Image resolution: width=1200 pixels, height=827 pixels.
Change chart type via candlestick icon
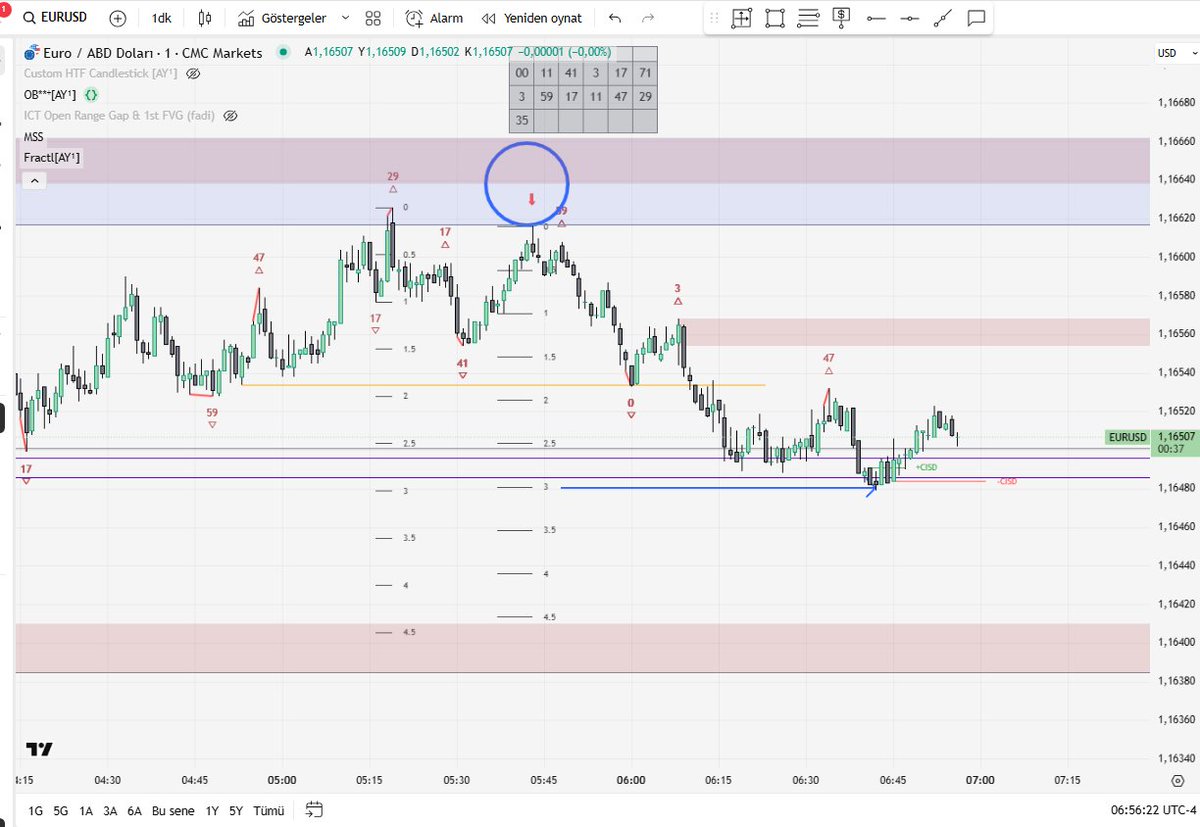pyautogui.click(x=205, y=18)
